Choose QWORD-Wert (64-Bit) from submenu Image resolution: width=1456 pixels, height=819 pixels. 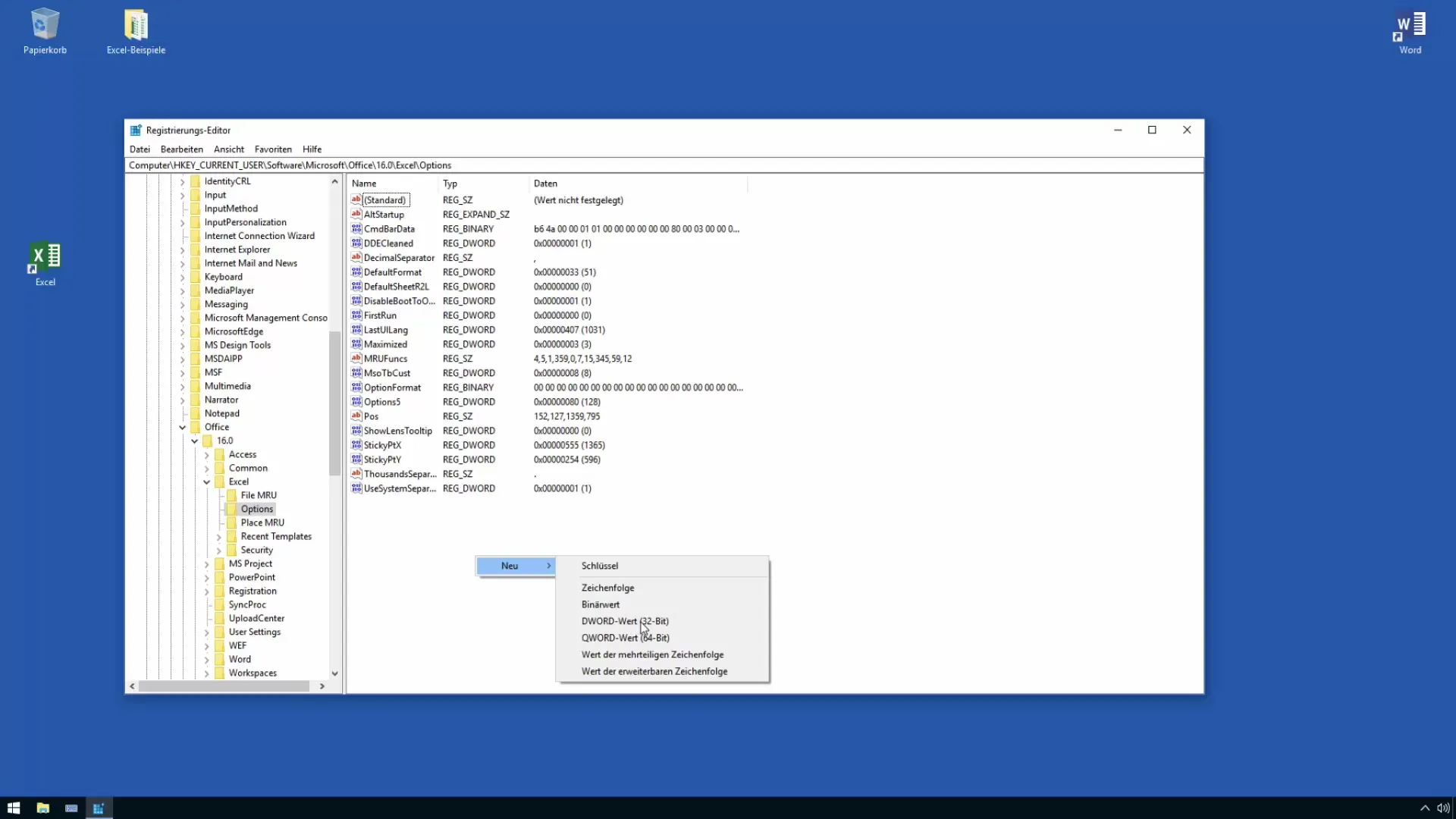coord(663,638)
